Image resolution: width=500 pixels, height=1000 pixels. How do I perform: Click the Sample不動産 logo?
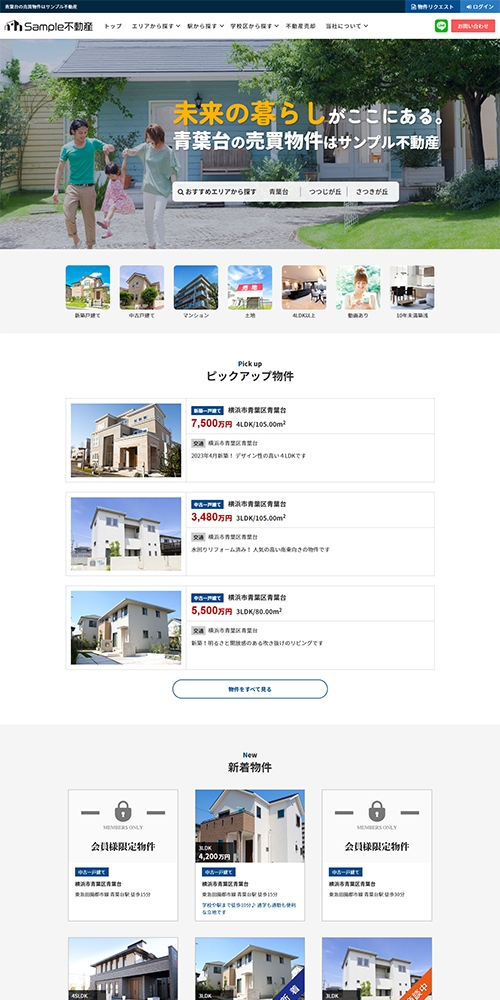48,26
